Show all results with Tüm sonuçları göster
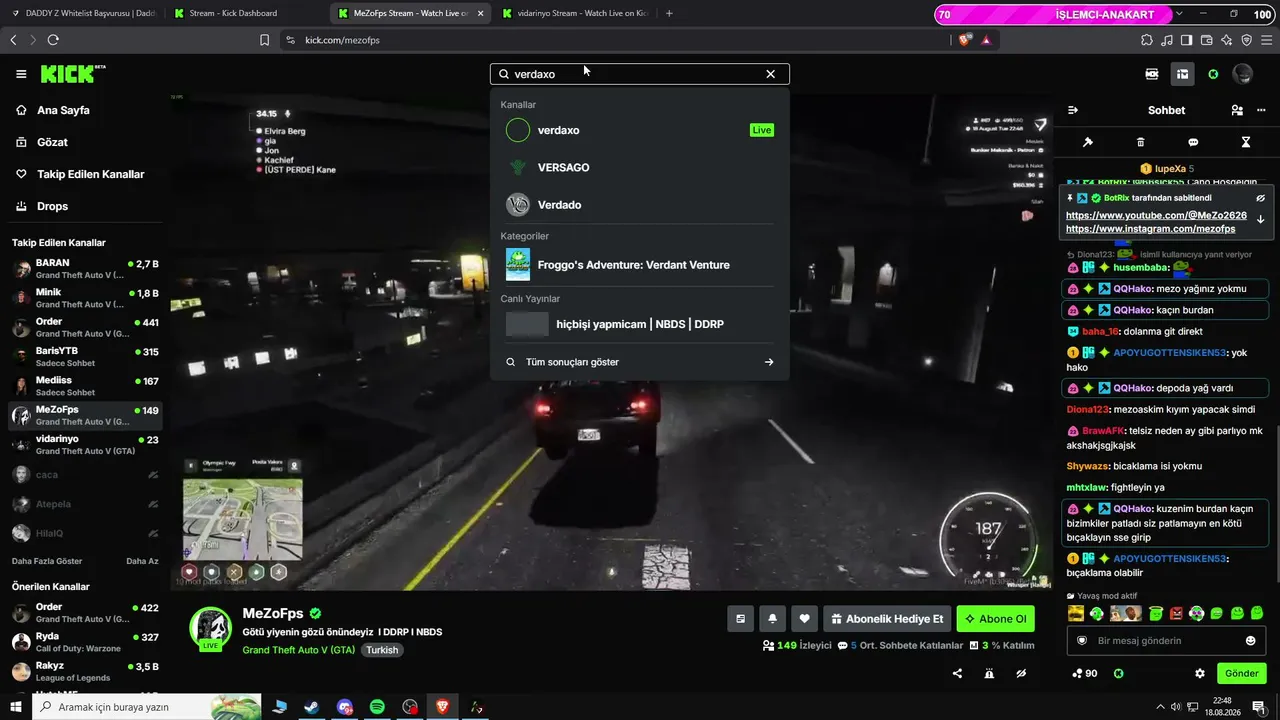The image size is (1280, 720). click(x=640, y=362)
